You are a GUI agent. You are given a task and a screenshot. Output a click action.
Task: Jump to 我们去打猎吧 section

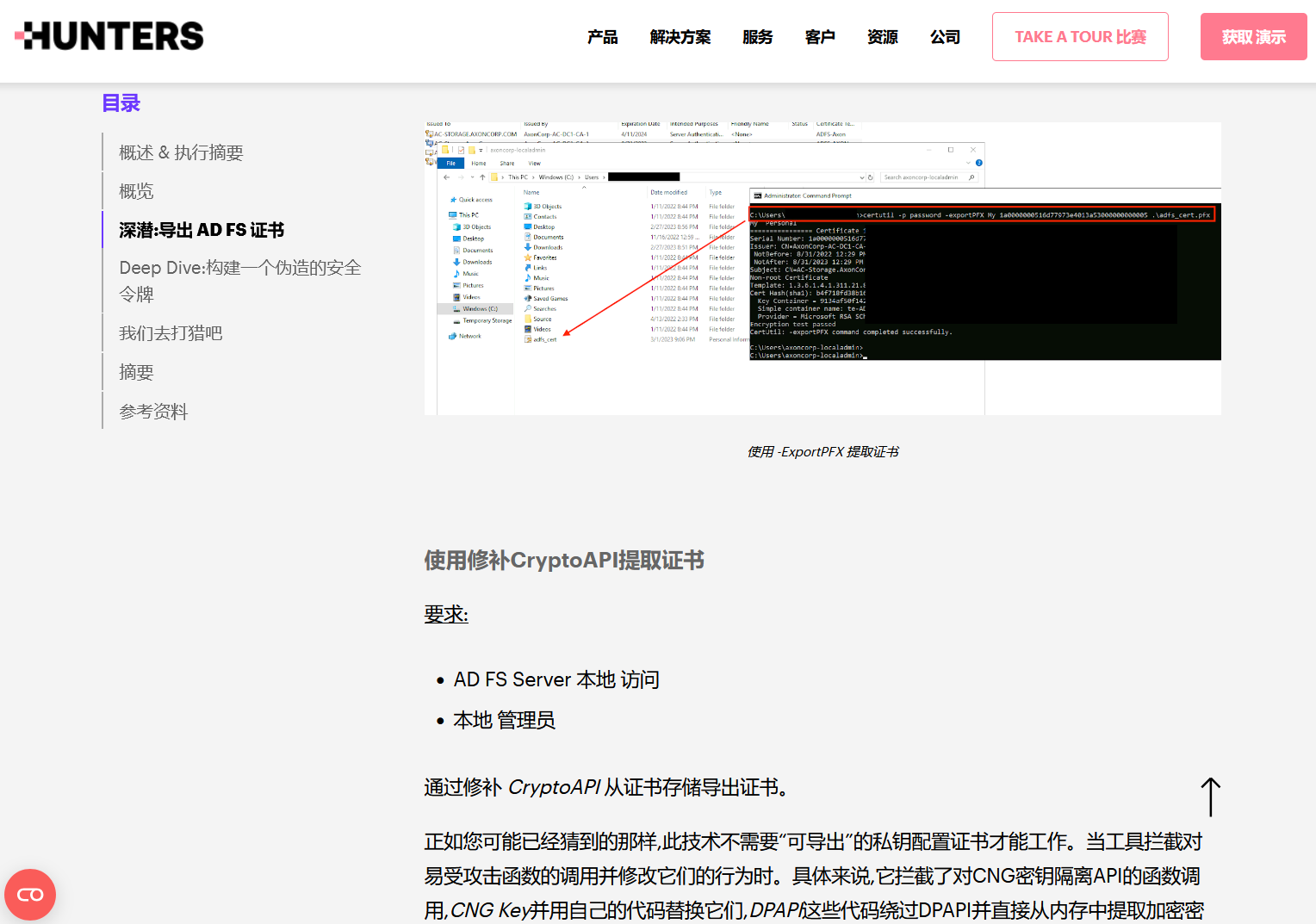[x=171, y=333]
